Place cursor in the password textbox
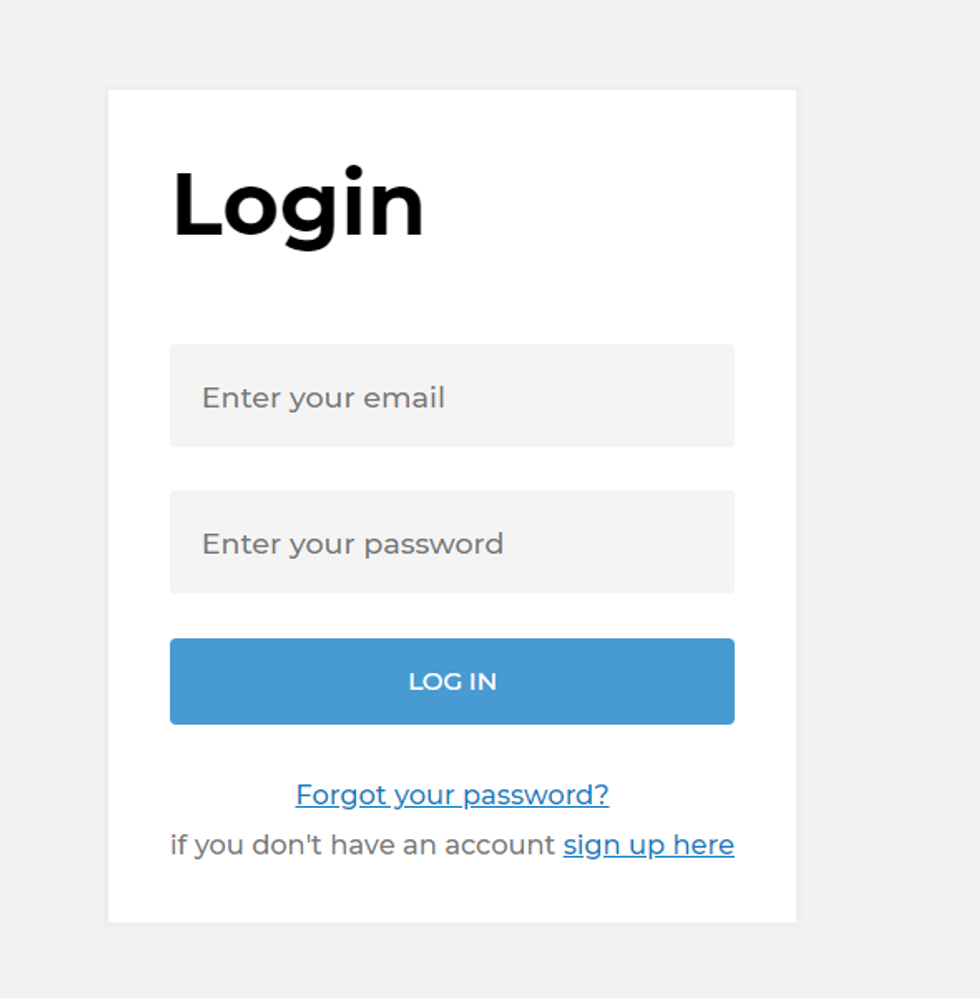Screen dimensions: 980x998 (452, 542)
